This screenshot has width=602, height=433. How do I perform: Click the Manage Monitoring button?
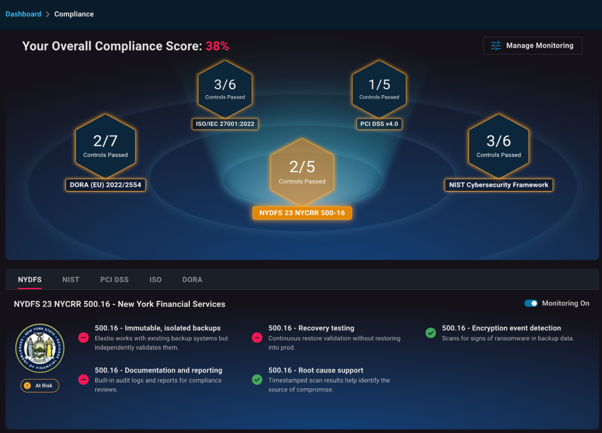click(x=532, y=46)
